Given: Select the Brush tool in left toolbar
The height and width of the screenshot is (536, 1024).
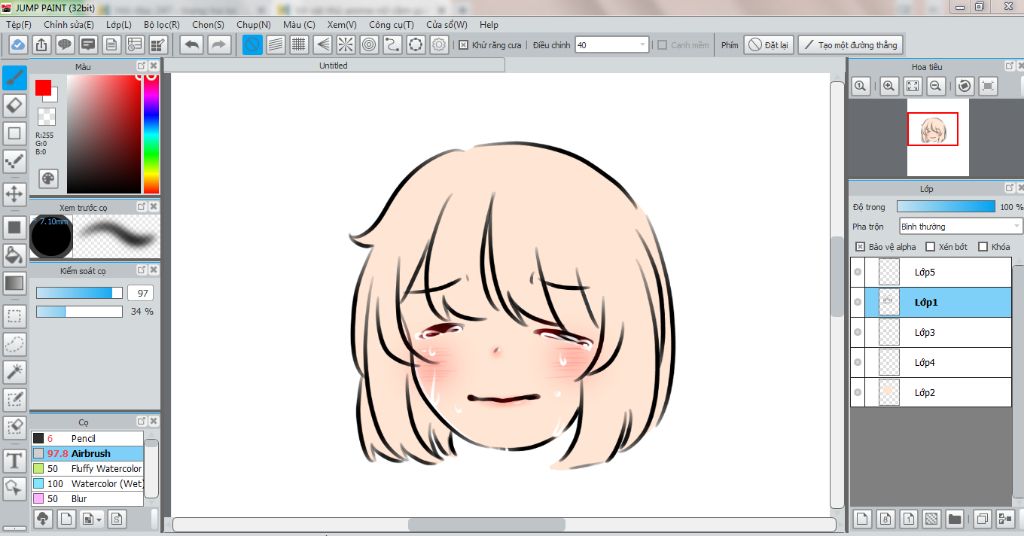Looking at the screenshot, I should pyautogui.click(x=14, y=77).
